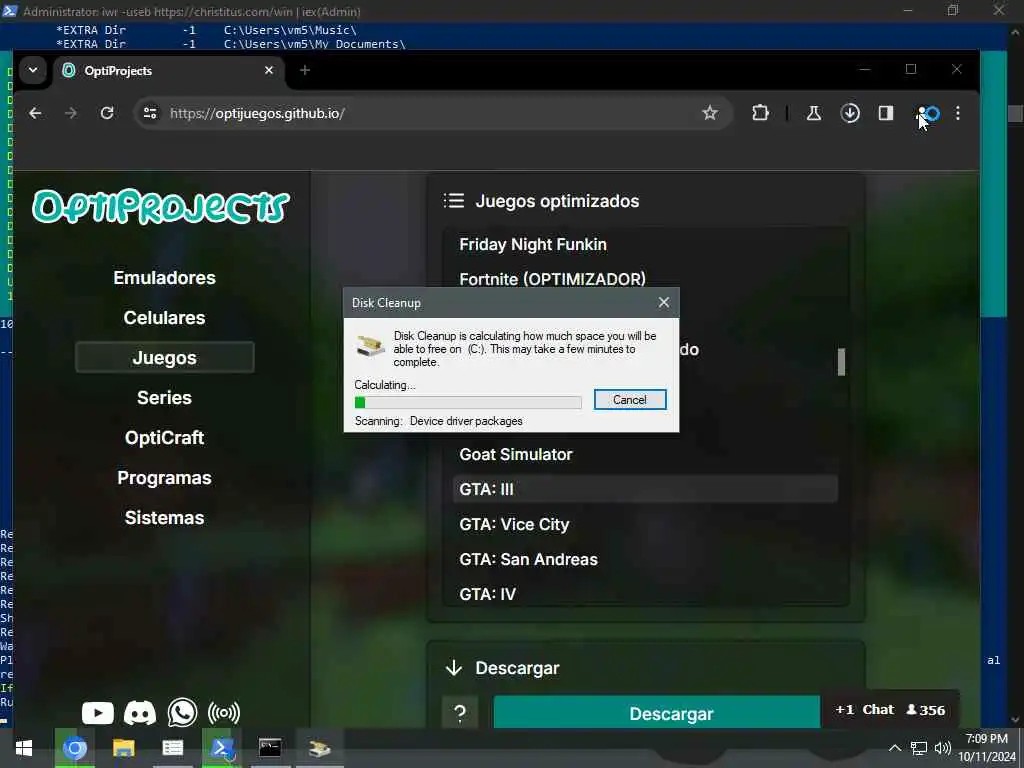Image resolution: width=1024 pixels, height=768 pixels.
Task: Reload the OptiProjects page
Action: point(107,113)
